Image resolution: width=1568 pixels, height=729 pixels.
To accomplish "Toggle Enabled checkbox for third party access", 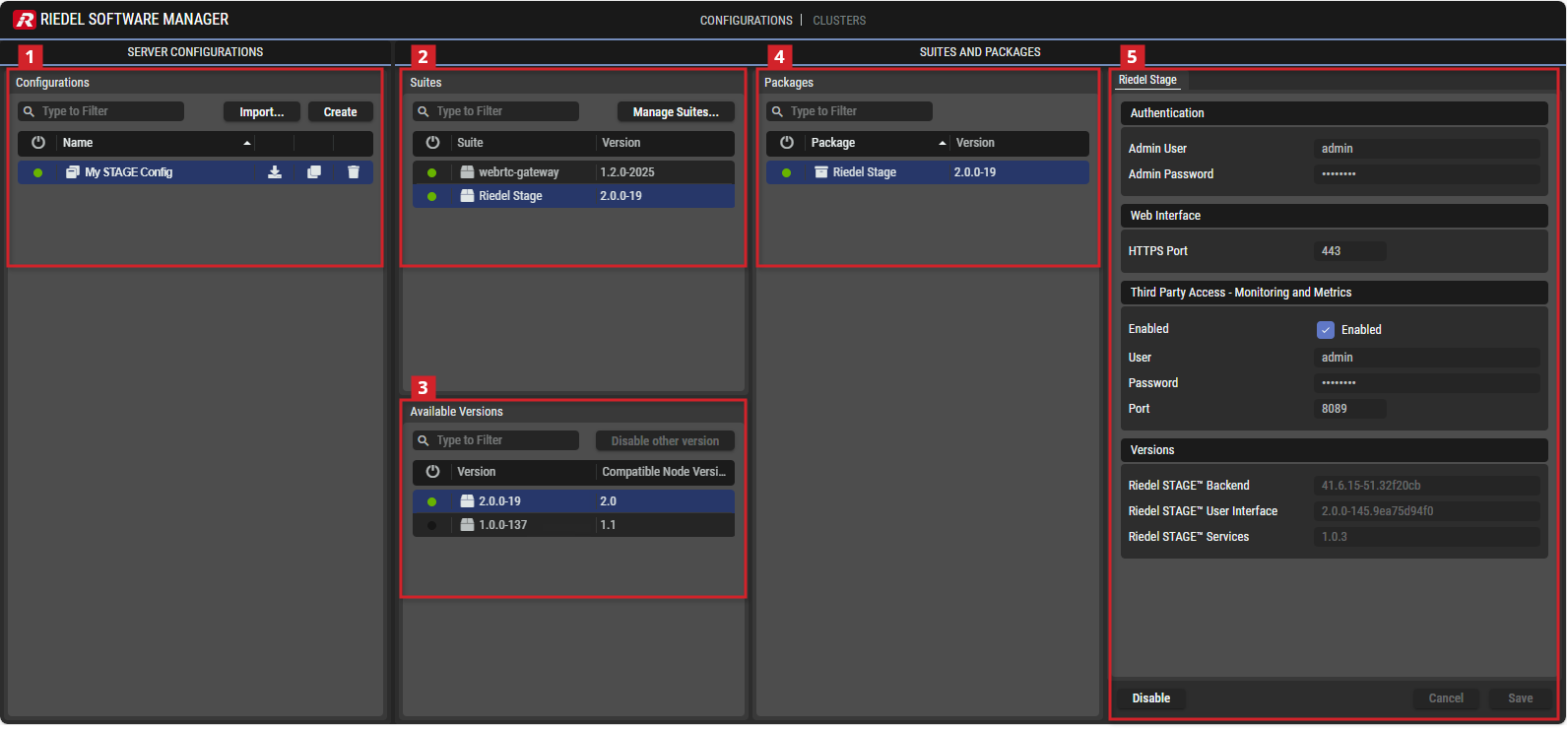I will click(x=1326, y=330).
